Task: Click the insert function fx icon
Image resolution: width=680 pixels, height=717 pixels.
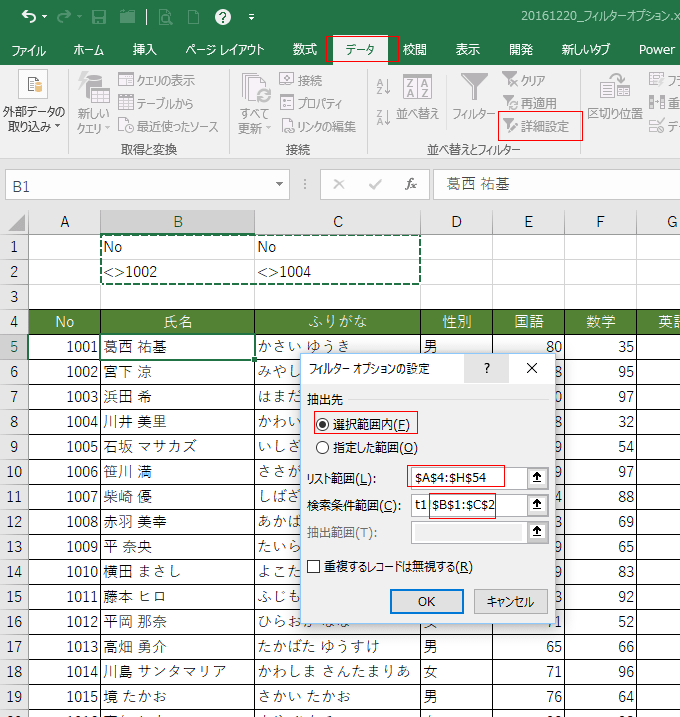Action: pos(410,185)
